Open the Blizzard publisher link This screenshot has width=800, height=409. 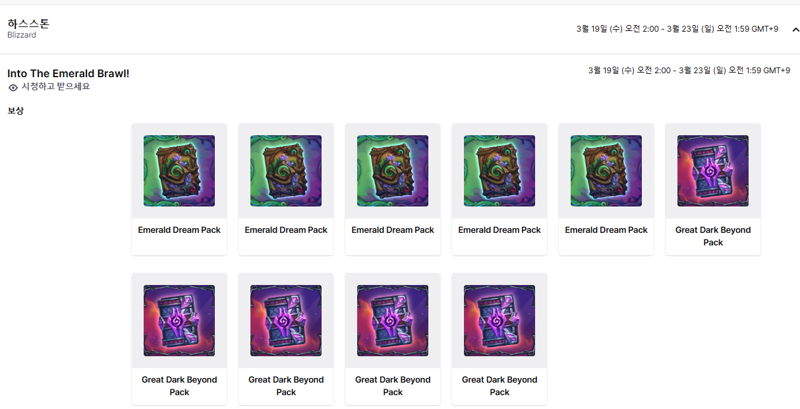point(21,35)
